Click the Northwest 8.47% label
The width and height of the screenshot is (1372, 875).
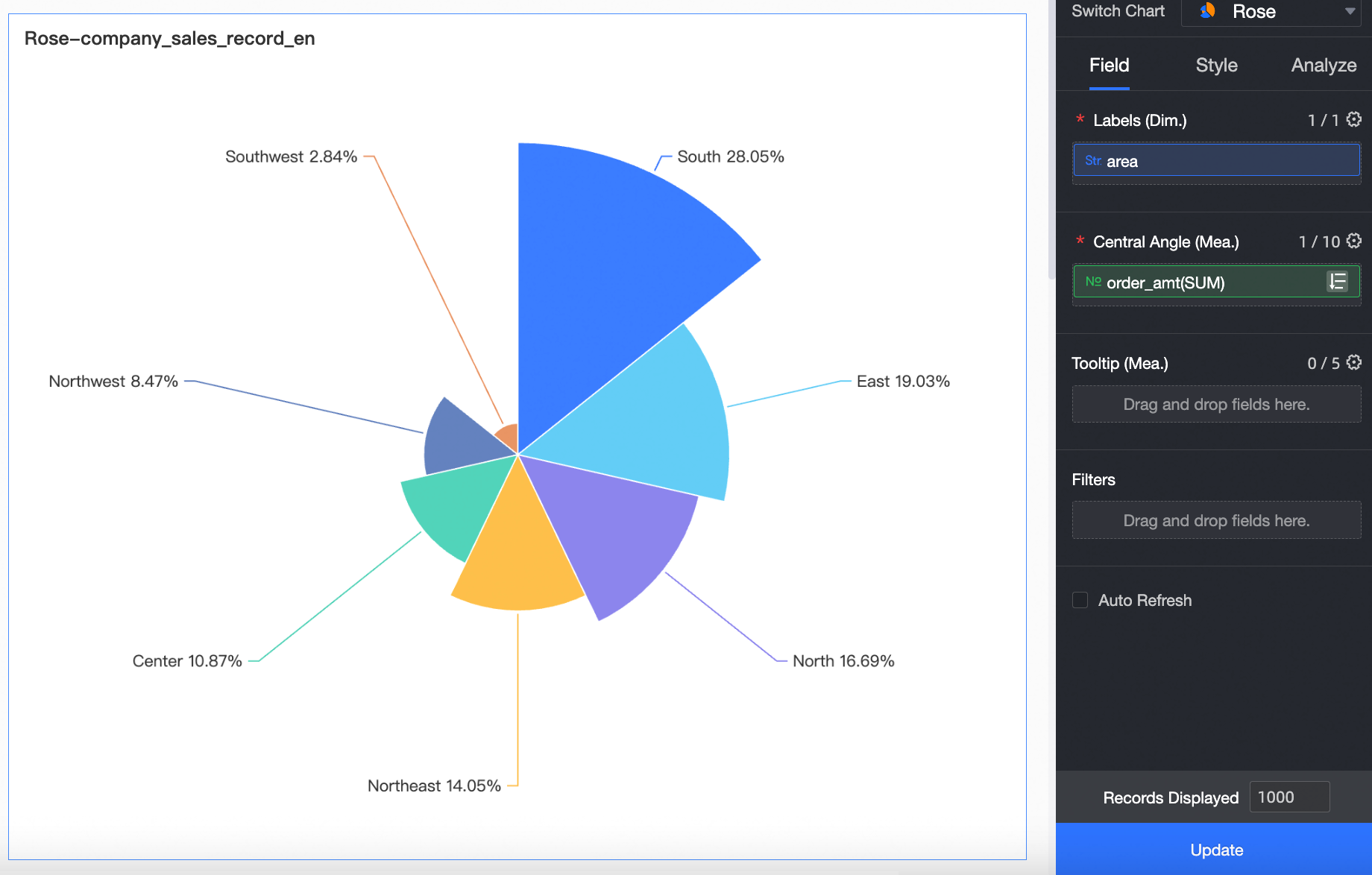tap(113, 381)
